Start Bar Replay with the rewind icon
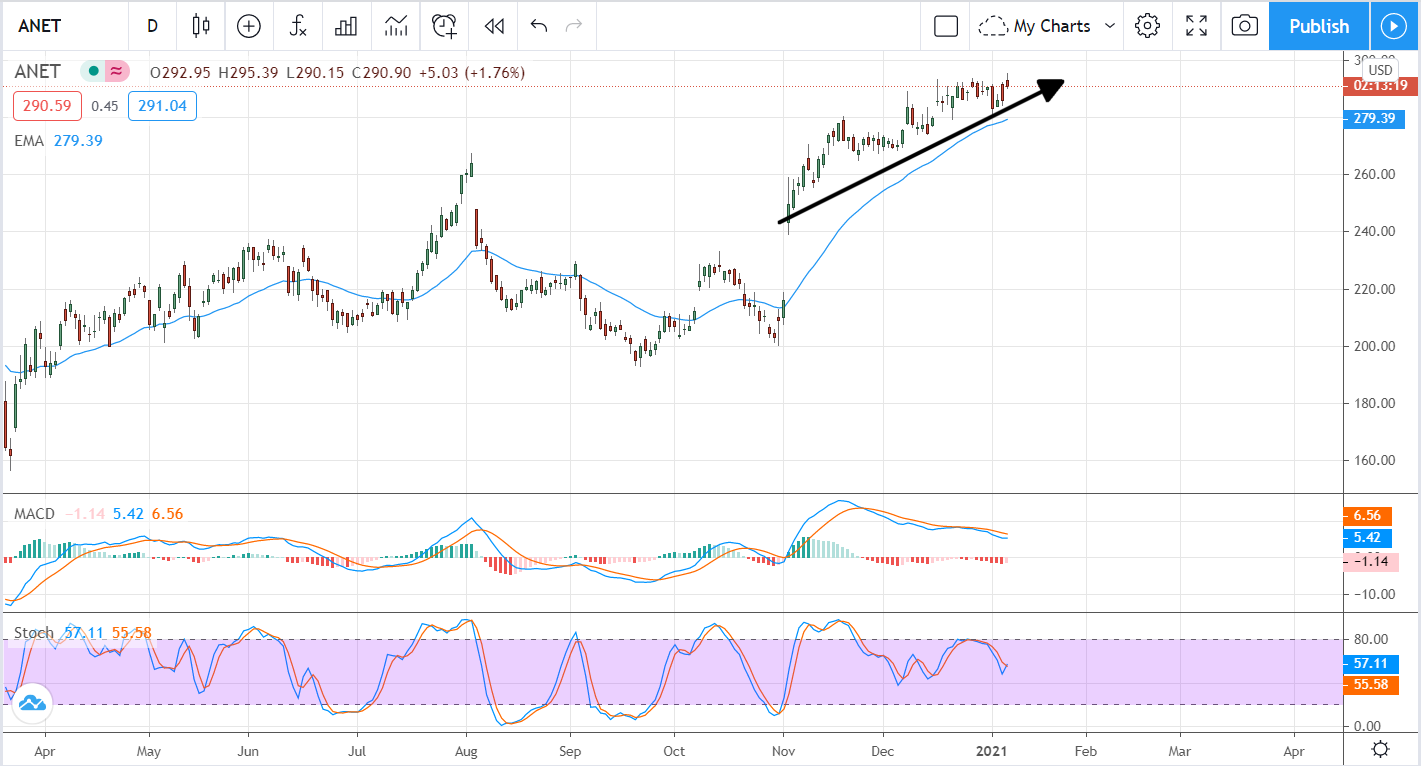 point(493,26)
